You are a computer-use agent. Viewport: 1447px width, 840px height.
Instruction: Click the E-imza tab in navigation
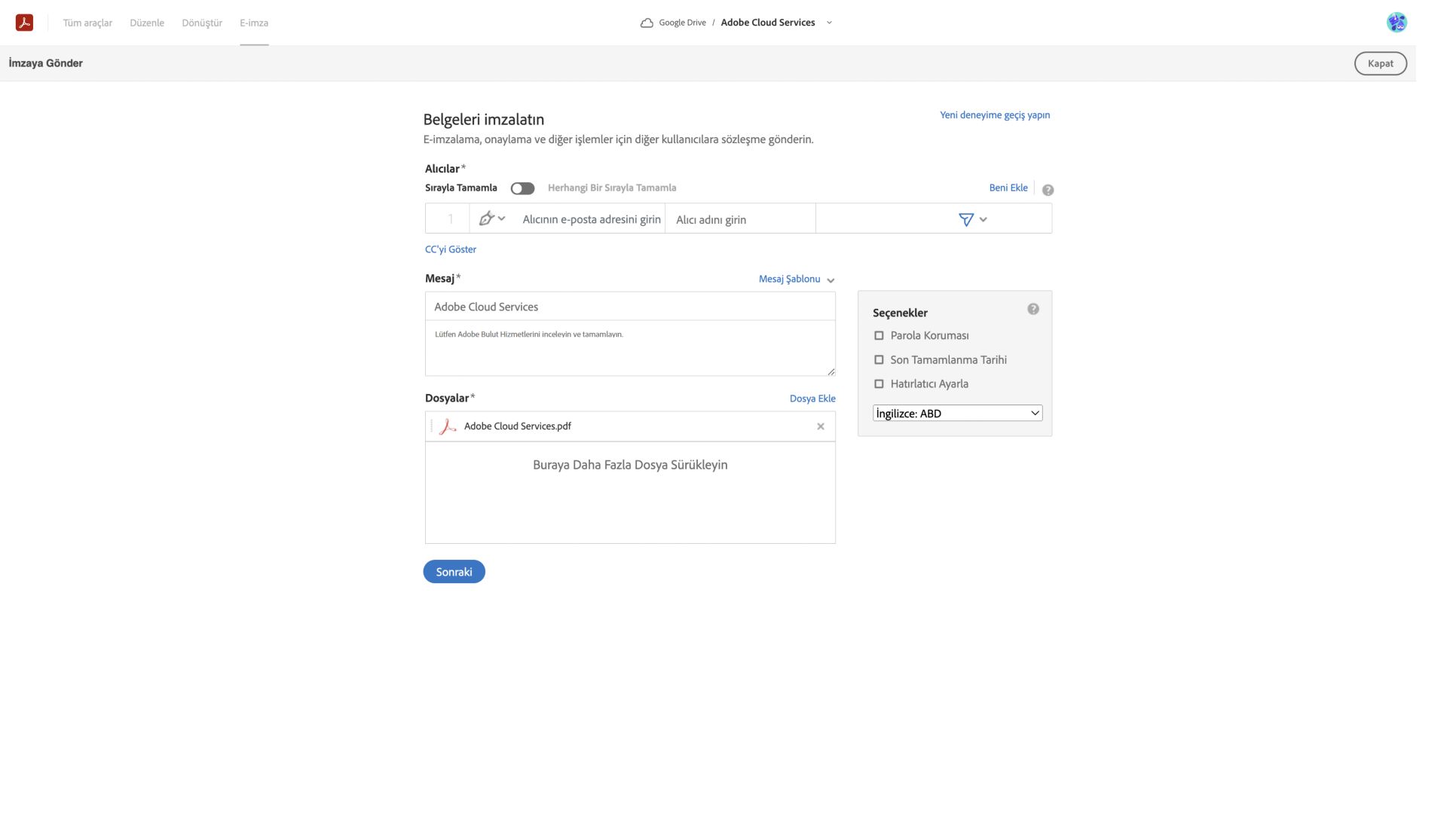tap(254, 22)
